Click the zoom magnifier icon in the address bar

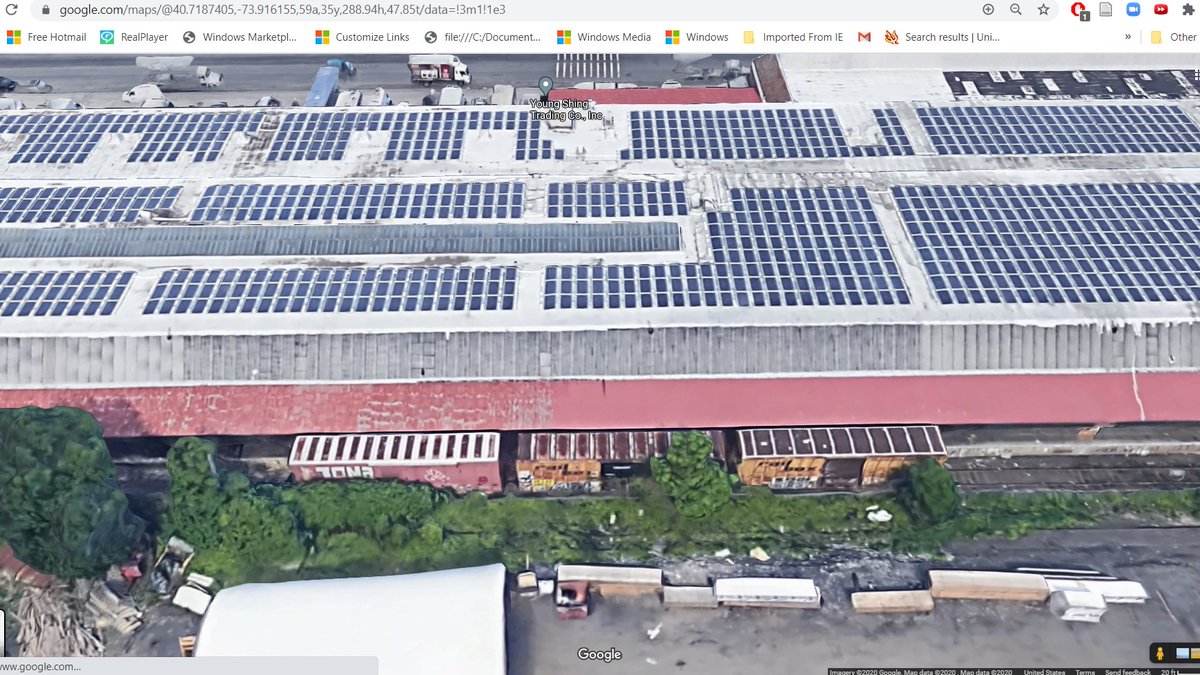click(x=1015, y=10)
